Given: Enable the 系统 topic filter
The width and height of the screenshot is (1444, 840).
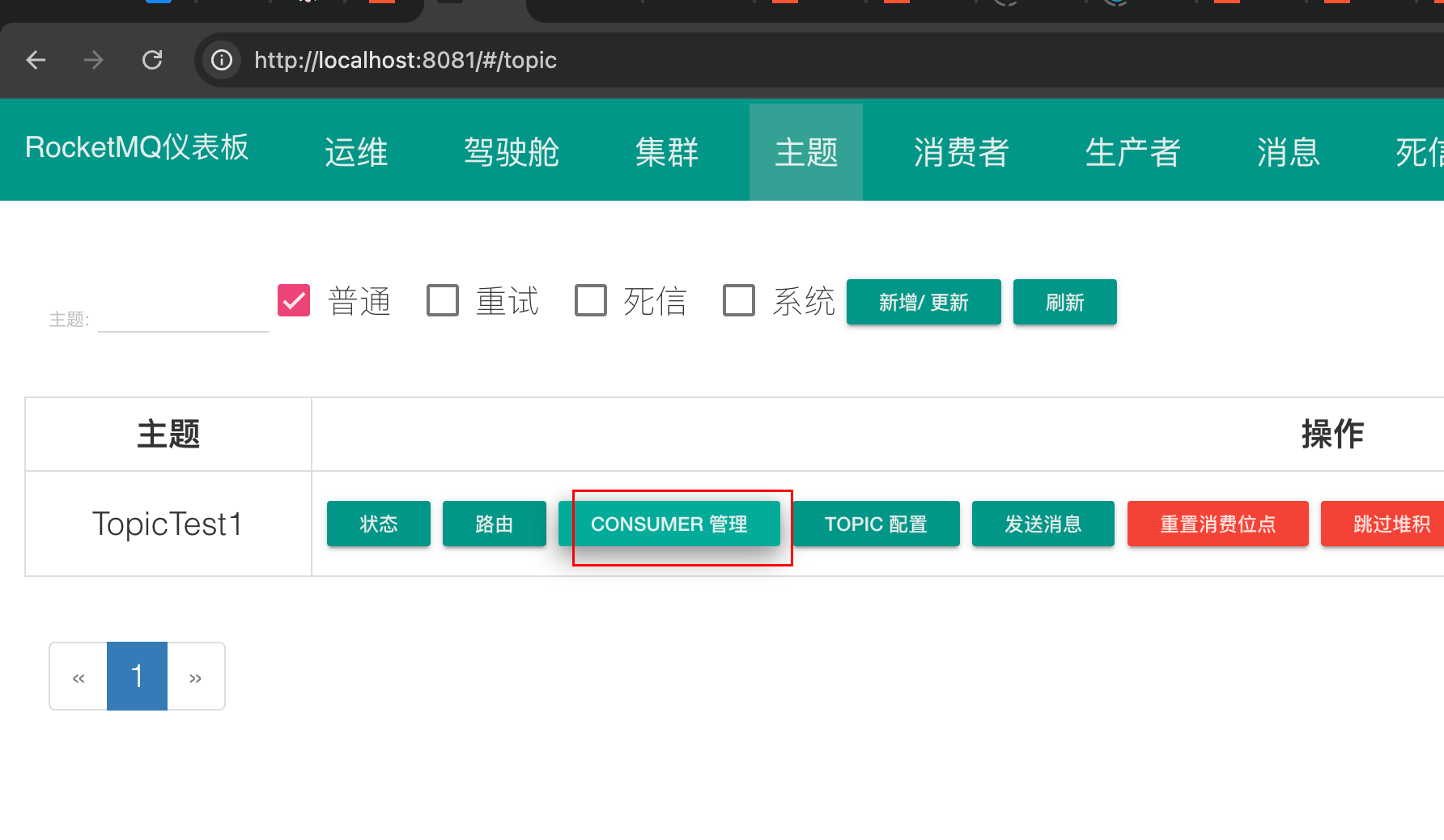Looking at the screenshot, I should [x=739, y=299].
